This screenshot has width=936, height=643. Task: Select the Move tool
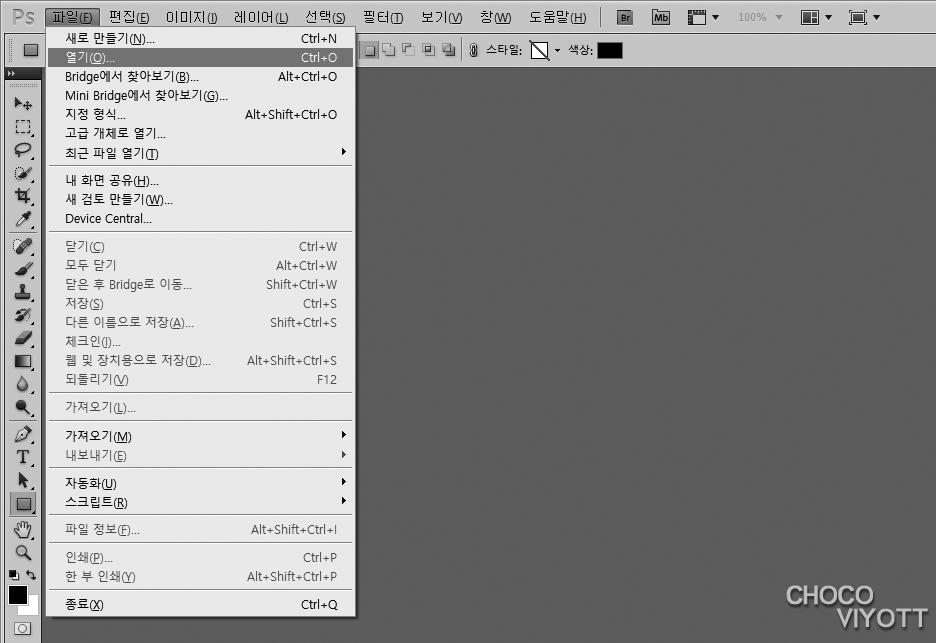click(x=22, y=103)
